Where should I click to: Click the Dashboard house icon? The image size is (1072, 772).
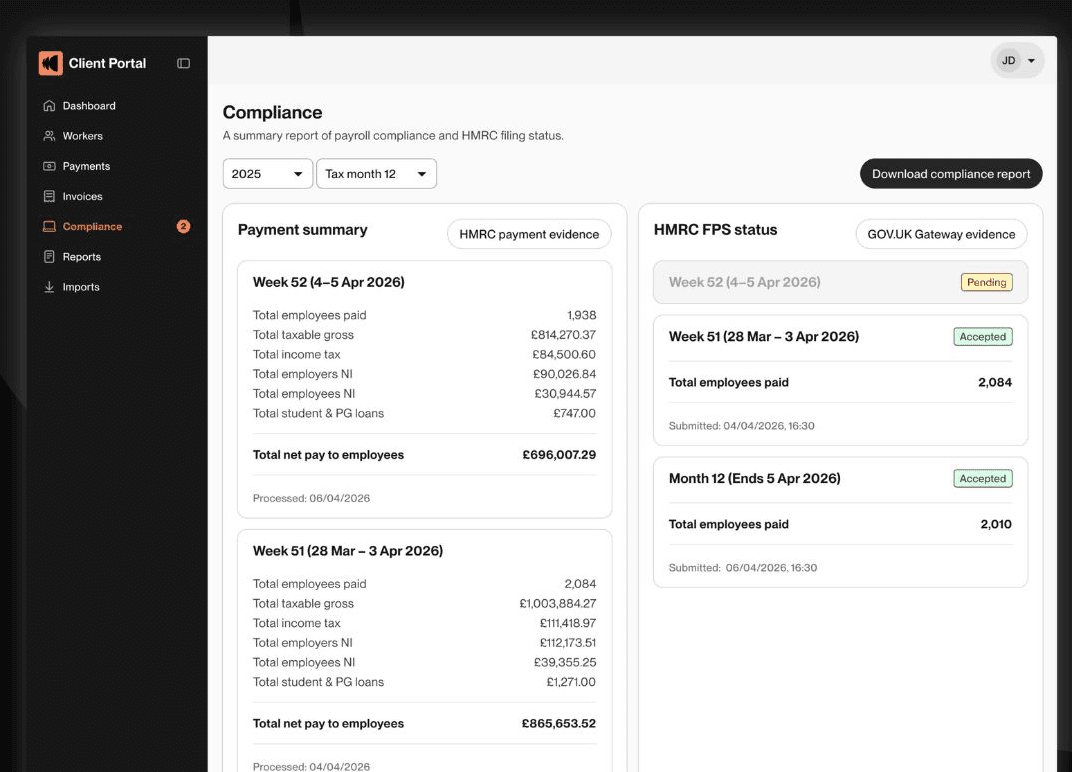[x=49, y=105]
